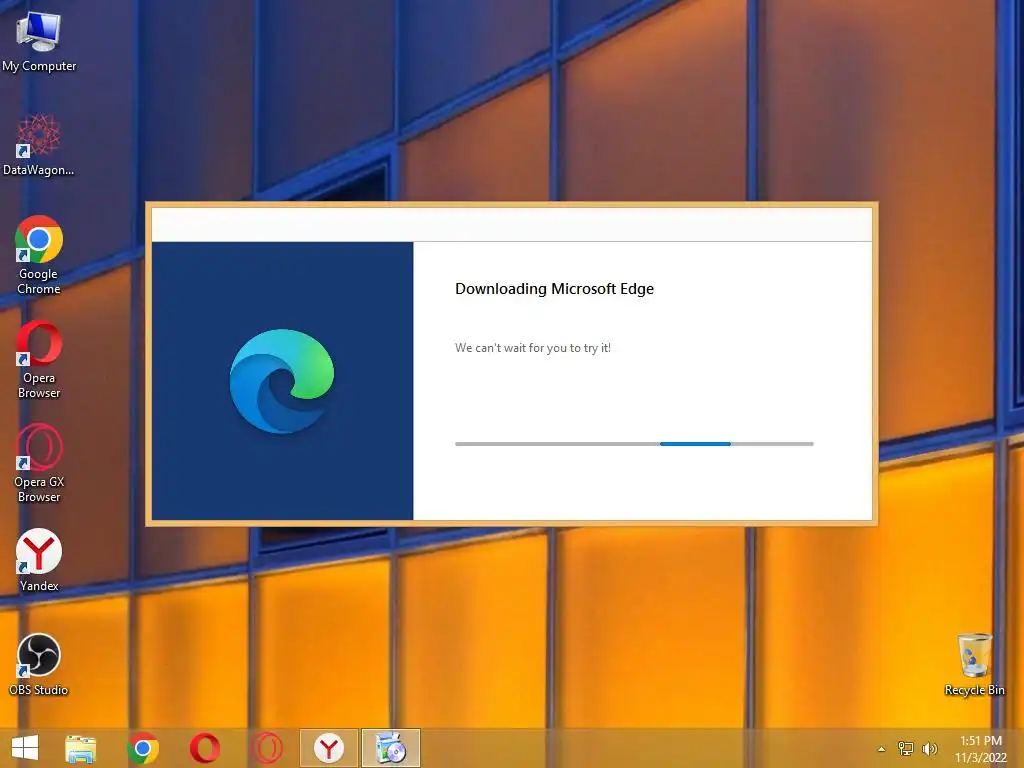Click the Edge installer title bar
This screenshot has width=1024, height=768.
(x=512, y=225)
